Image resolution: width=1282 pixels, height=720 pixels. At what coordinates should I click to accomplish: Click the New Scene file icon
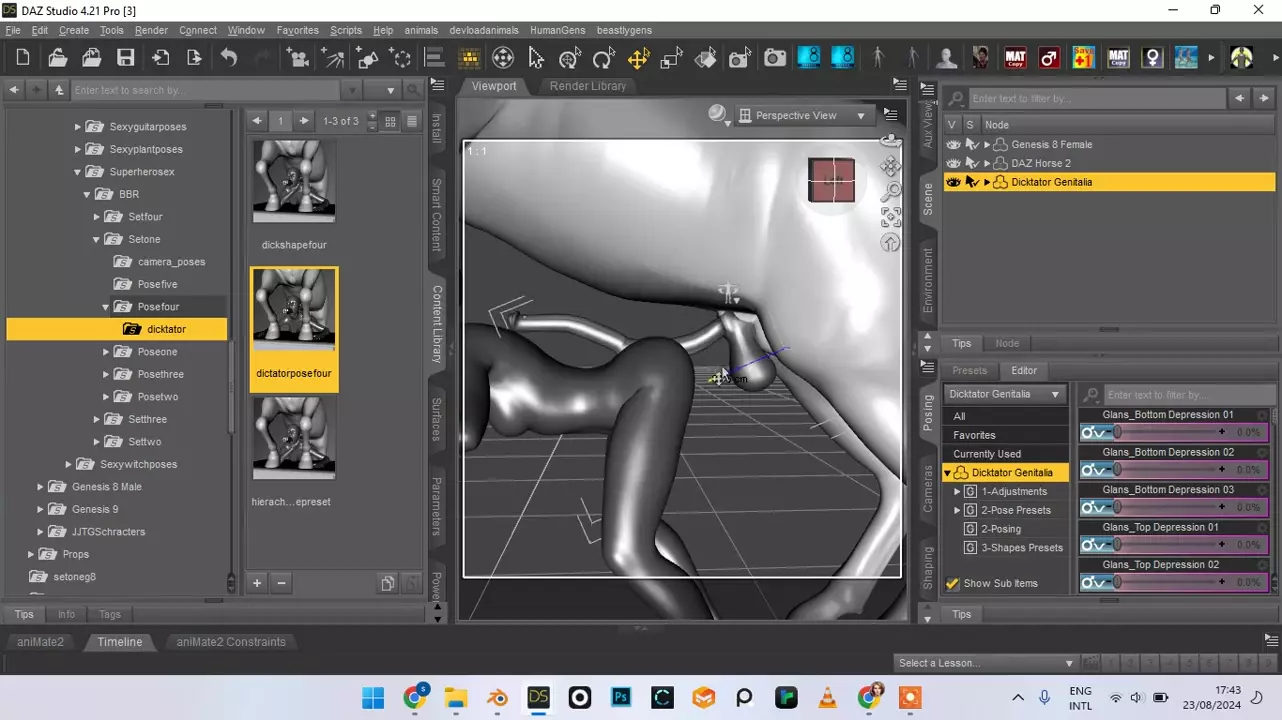[23, 58]
